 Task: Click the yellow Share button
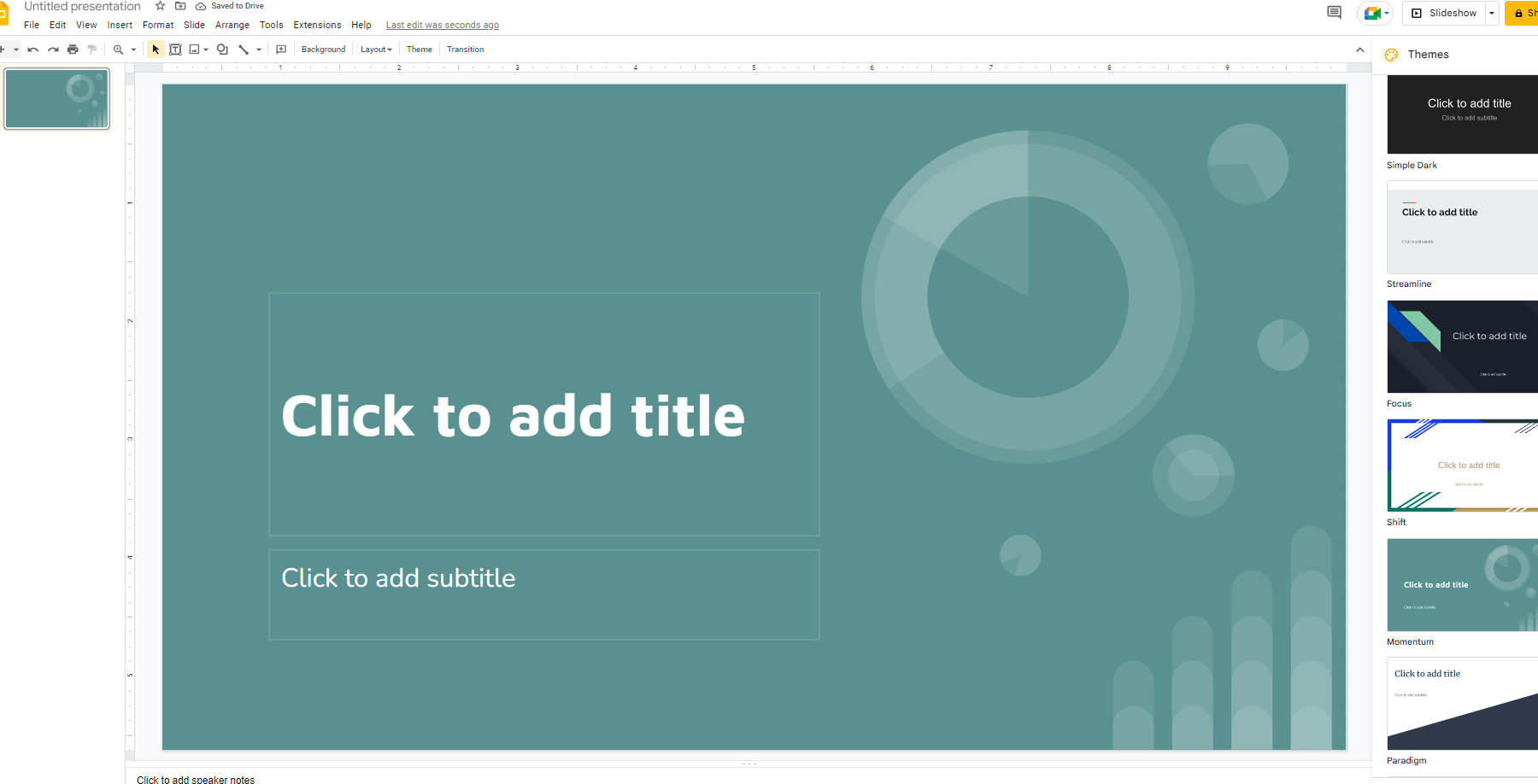(1522, 13)
